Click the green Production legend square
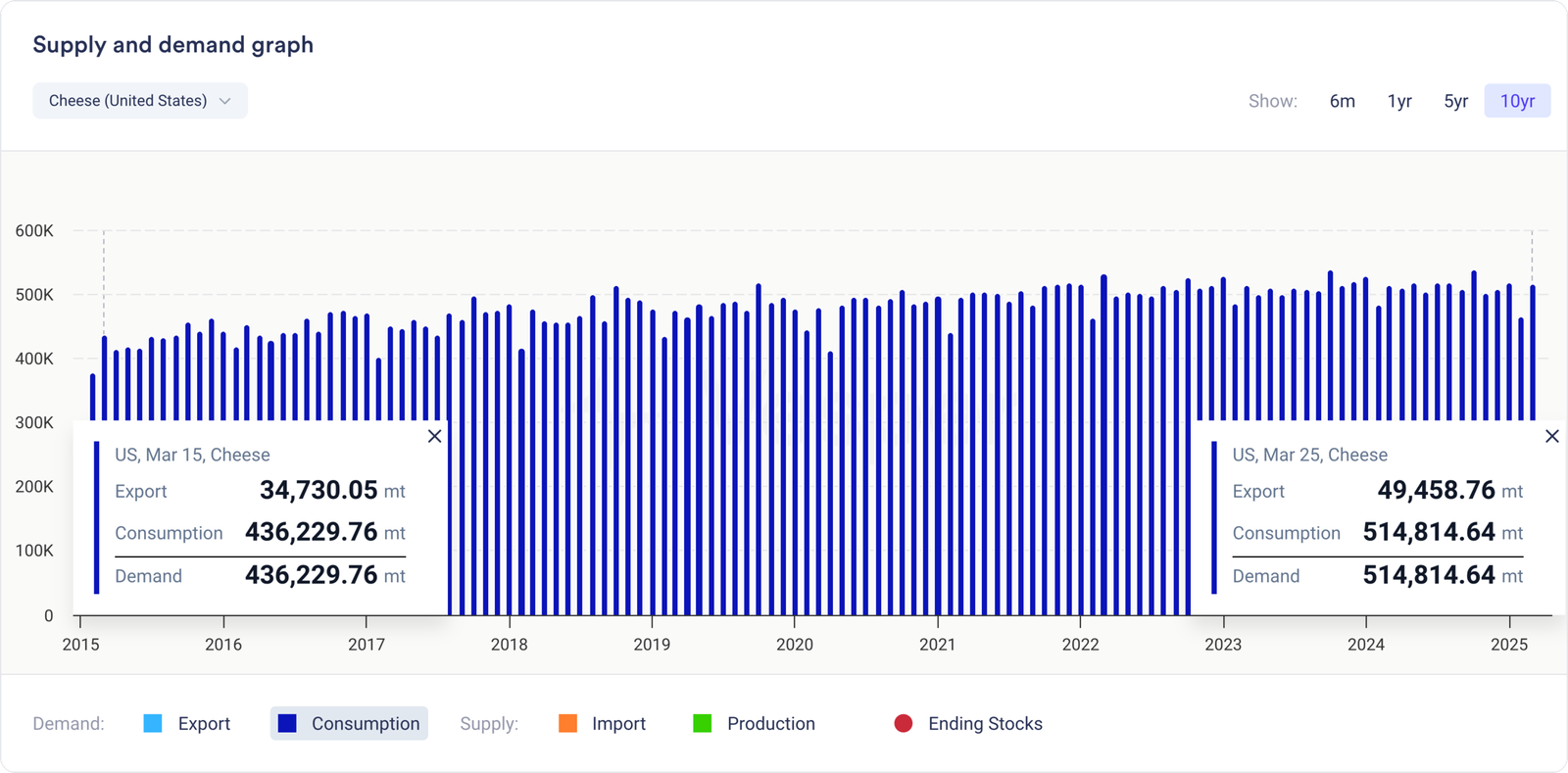Screen dimensions: 1568x773 tap(703, 724)
